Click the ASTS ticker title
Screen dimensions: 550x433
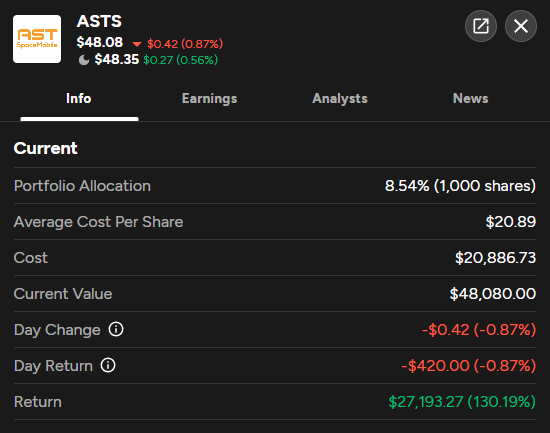tap(99, 21)
